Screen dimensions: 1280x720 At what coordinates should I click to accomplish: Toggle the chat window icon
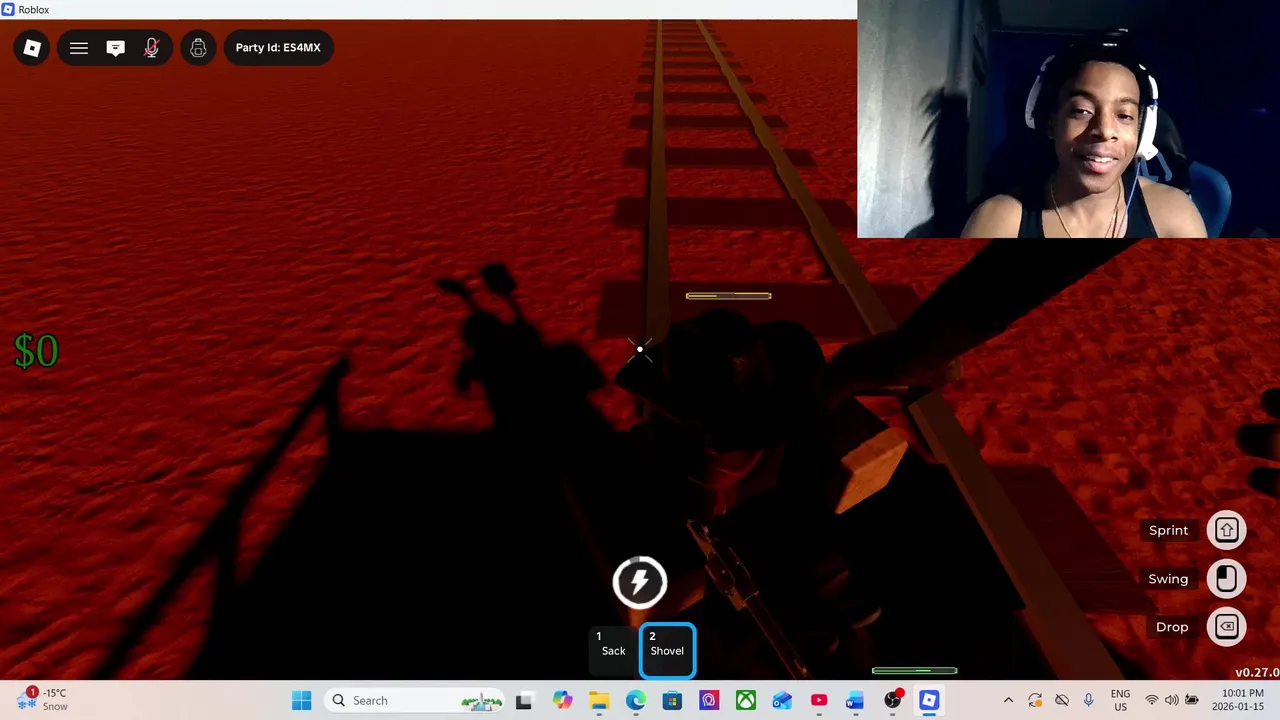pos(116,48)
